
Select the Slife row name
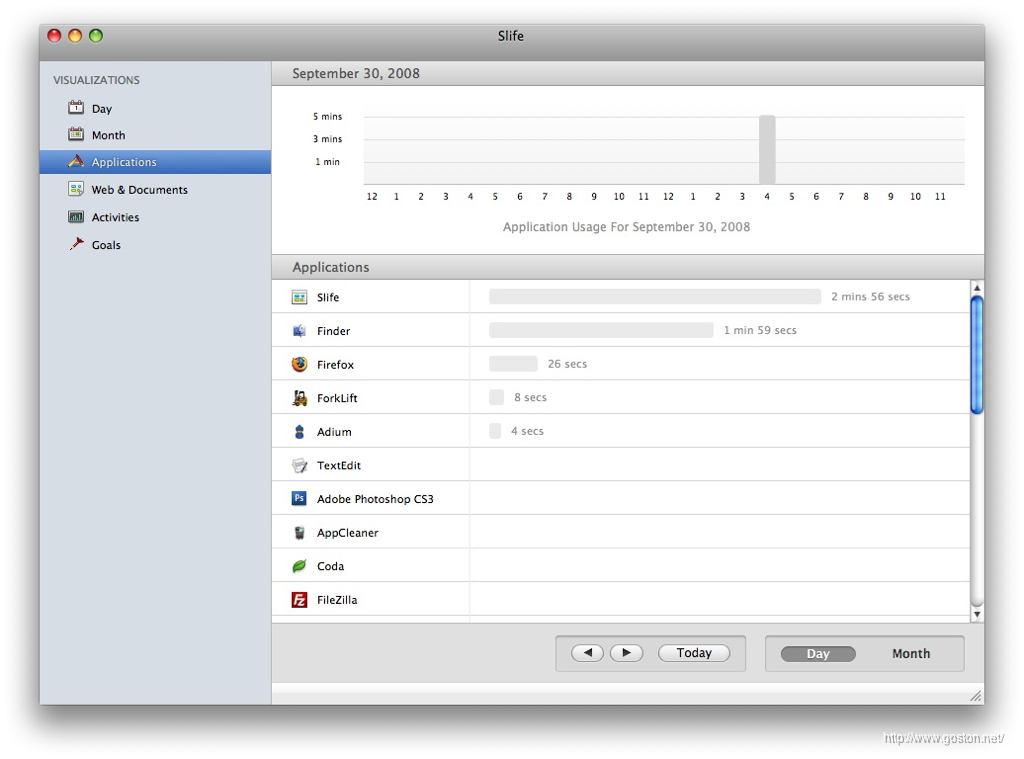[x=328, y=297]
